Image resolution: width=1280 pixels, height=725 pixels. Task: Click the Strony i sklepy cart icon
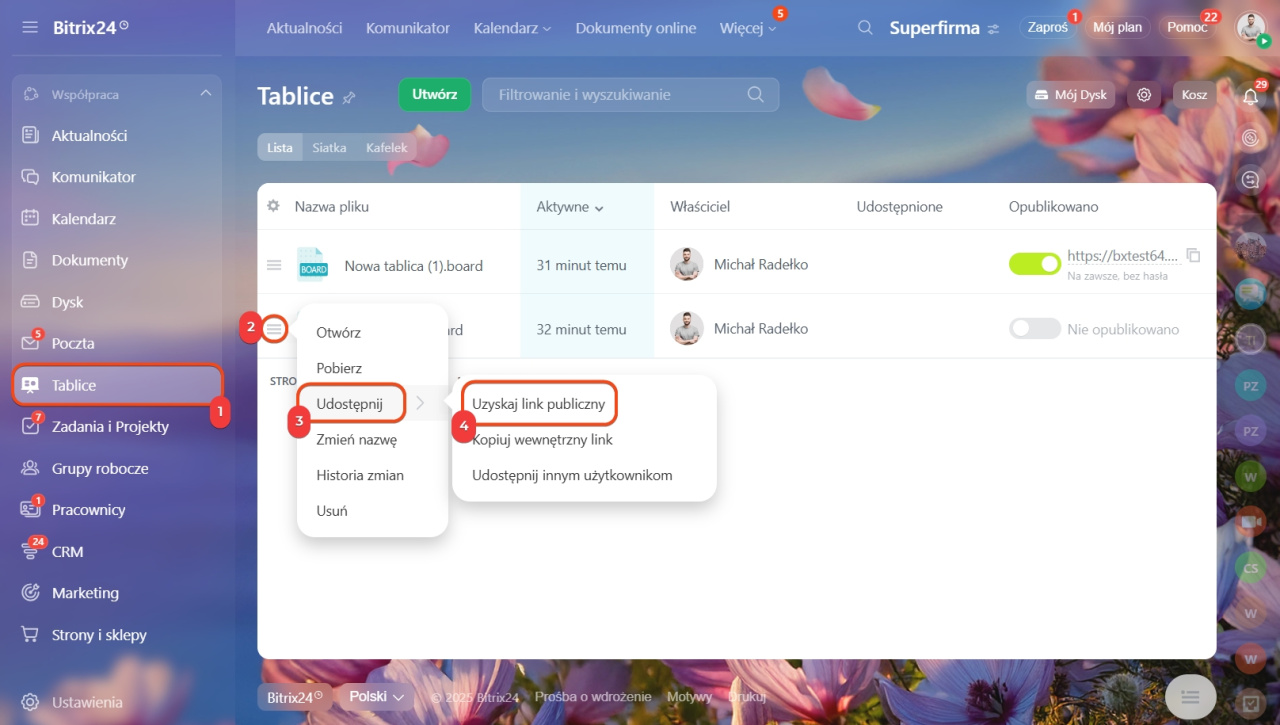tap(30, 634)
